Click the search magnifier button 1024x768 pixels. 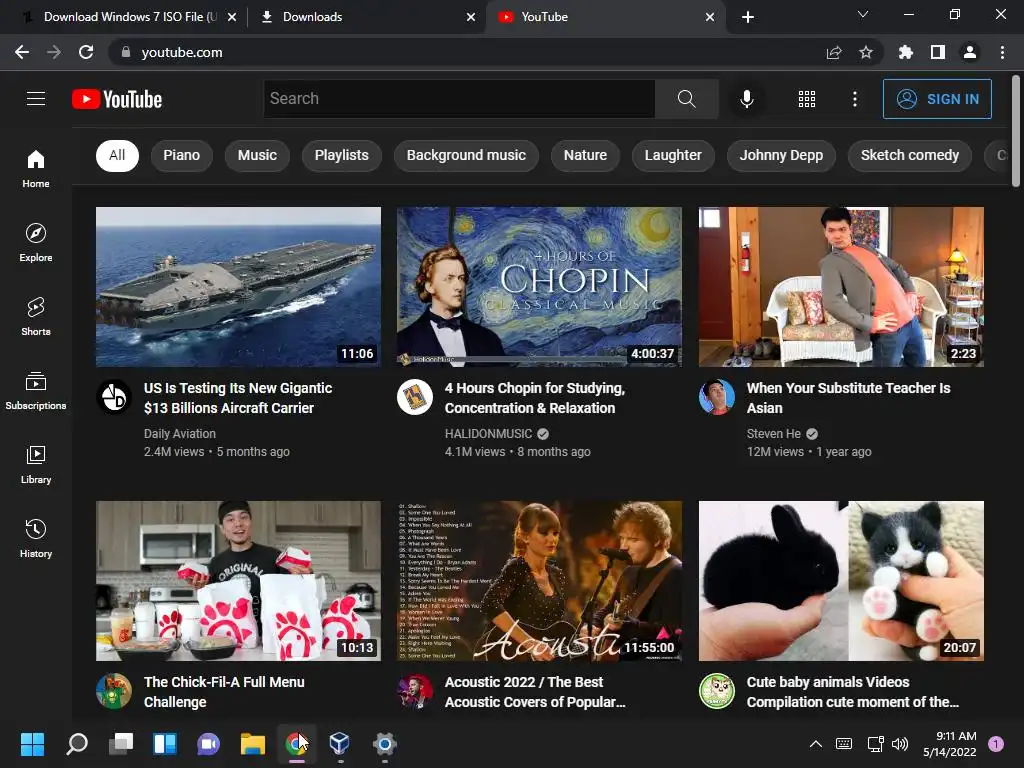[686, 99]
